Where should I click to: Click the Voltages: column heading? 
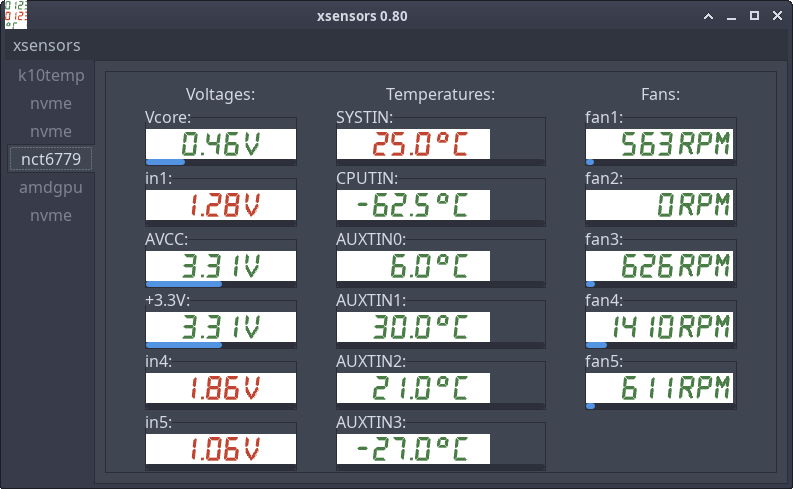point(221,94)
